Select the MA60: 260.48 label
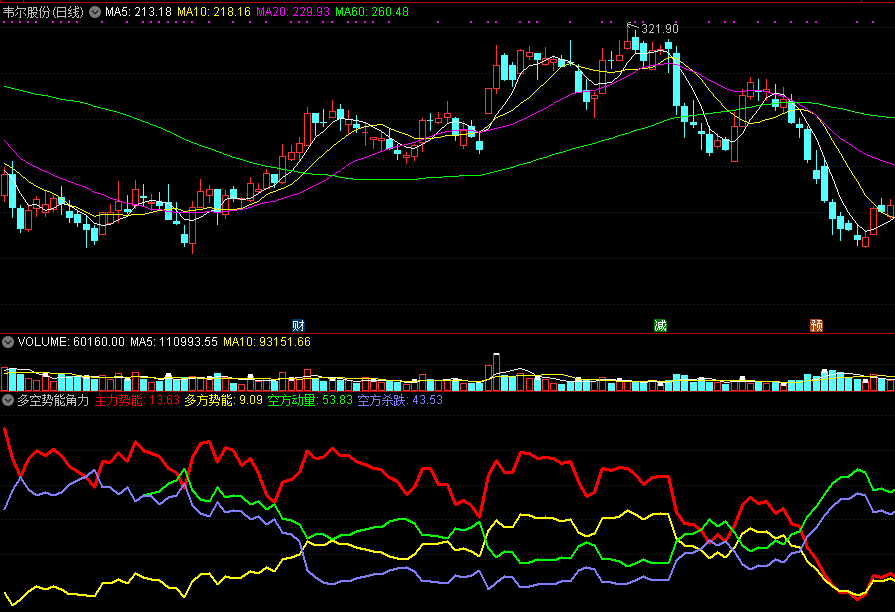The image size is (895, 612). click(x=372, y=12)
